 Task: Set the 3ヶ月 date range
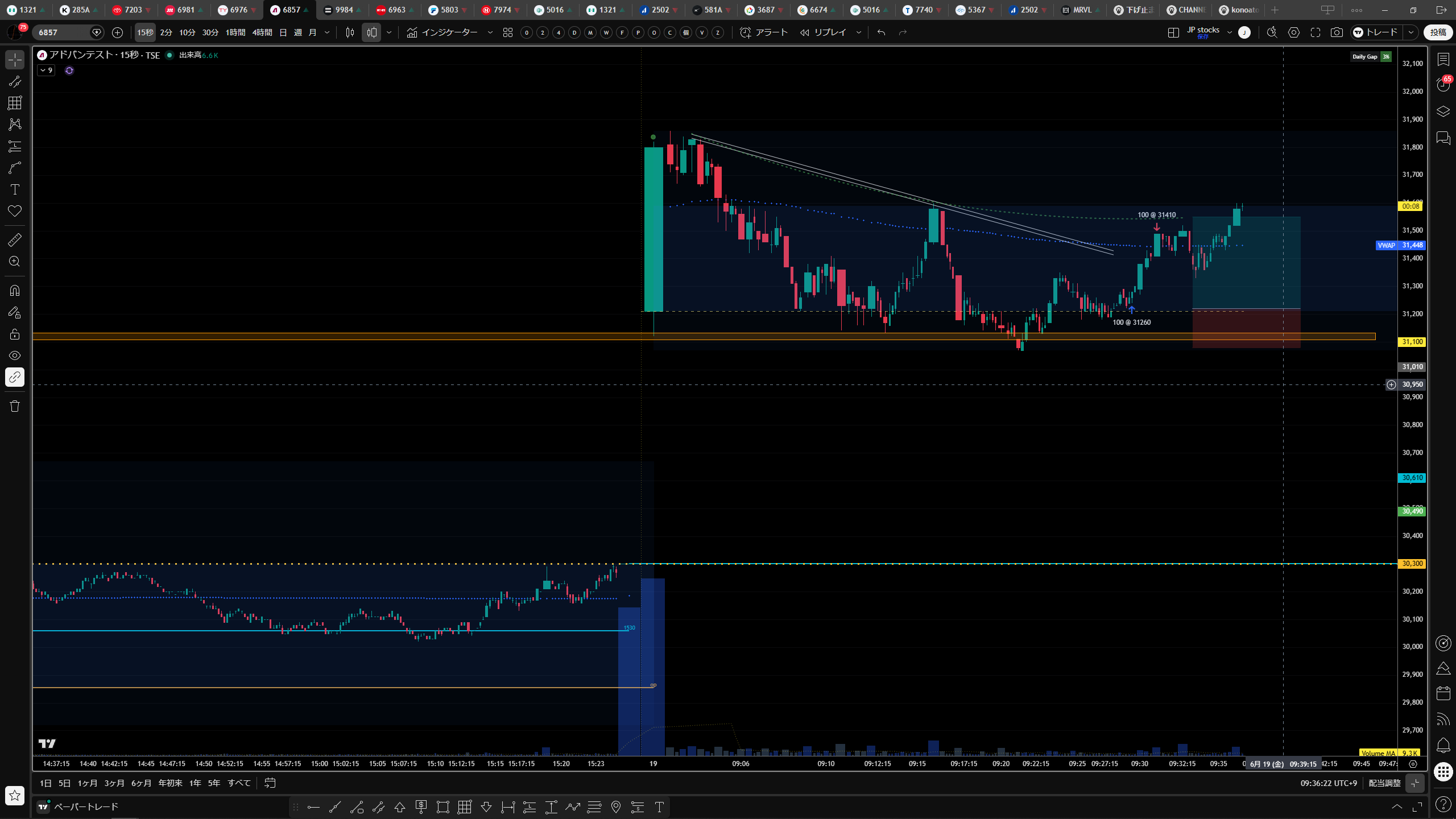click(114, 783)
